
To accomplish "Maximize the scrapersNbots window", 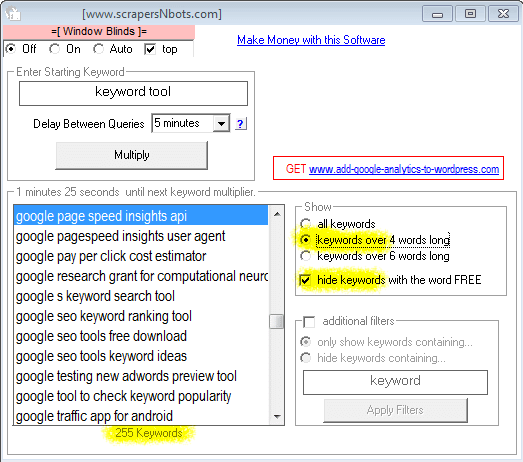I will pos(470,14).
